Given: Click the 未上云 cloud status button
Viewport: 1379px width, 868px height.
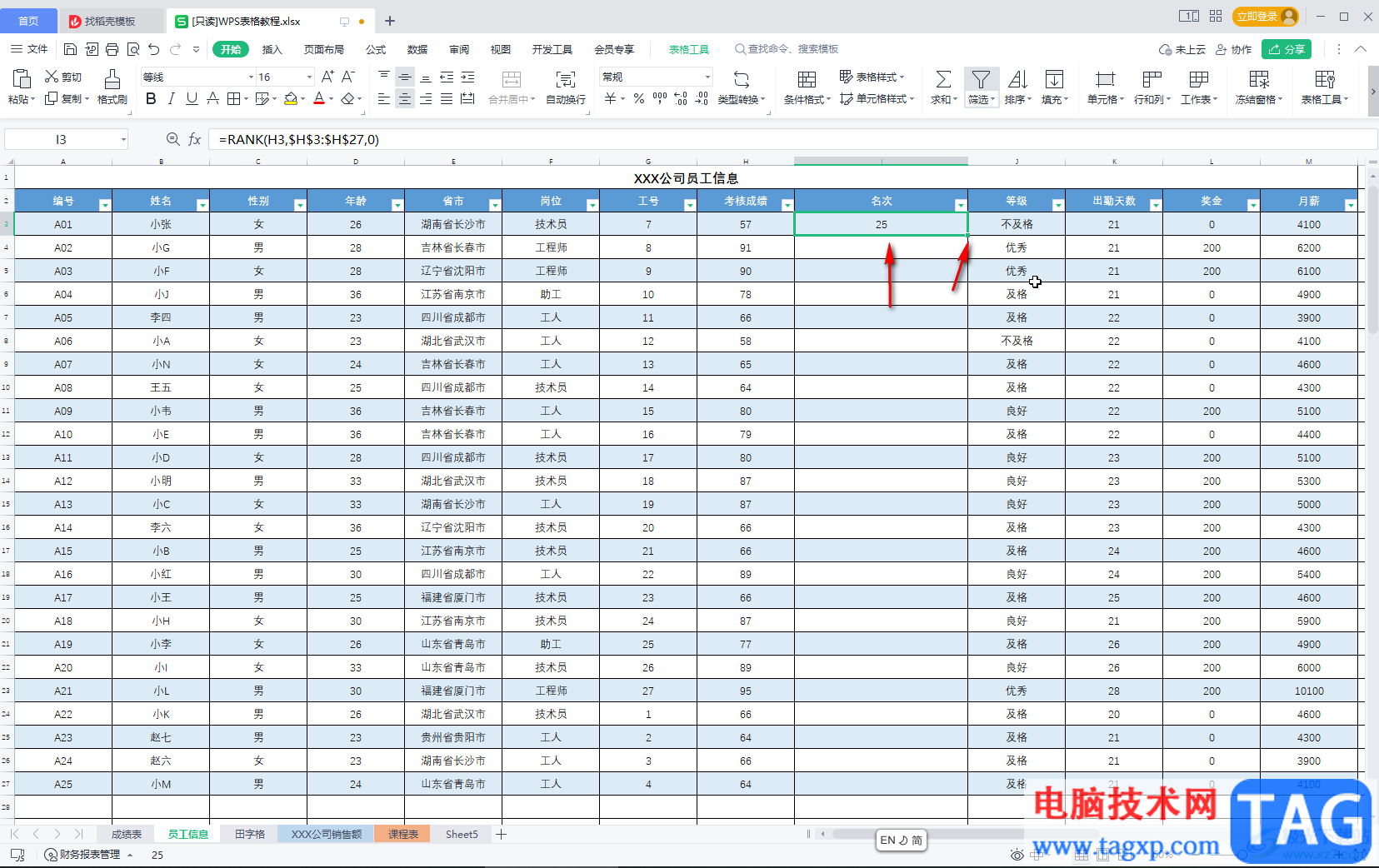Looking at the screenshot, I should pyautogui.click(x=1182, y=49).
